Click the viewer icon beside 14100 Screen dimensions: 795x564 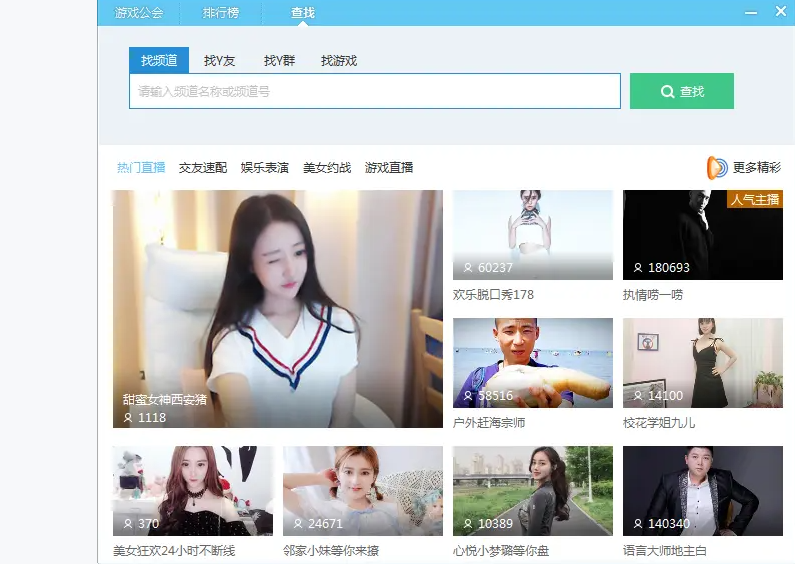pyautogui.click(x=638, y=395)
